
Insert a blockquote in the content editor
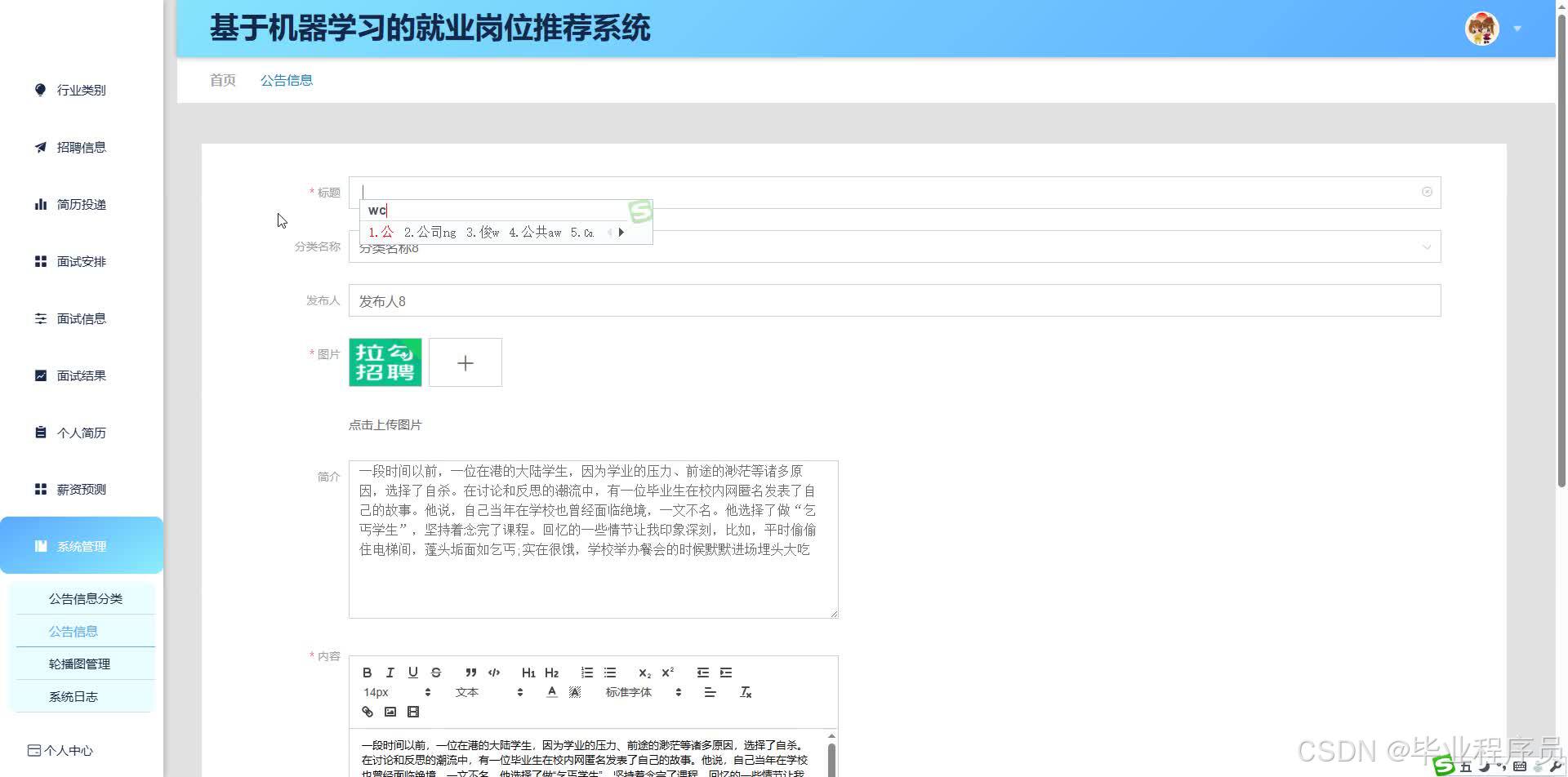[471, 672]
